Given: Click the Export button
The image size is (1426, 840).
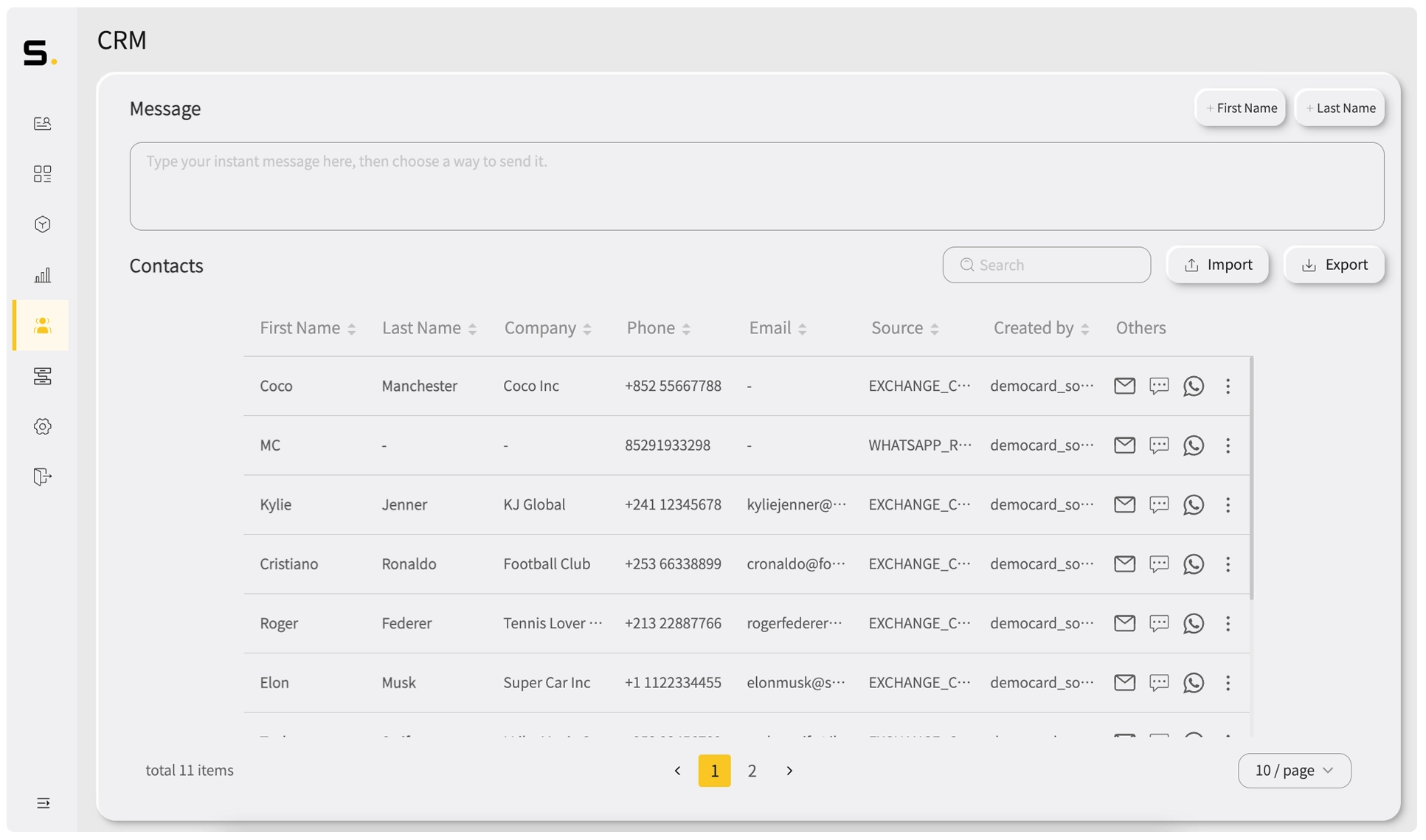Looking at the screenshot, I should coord(1335,264).
